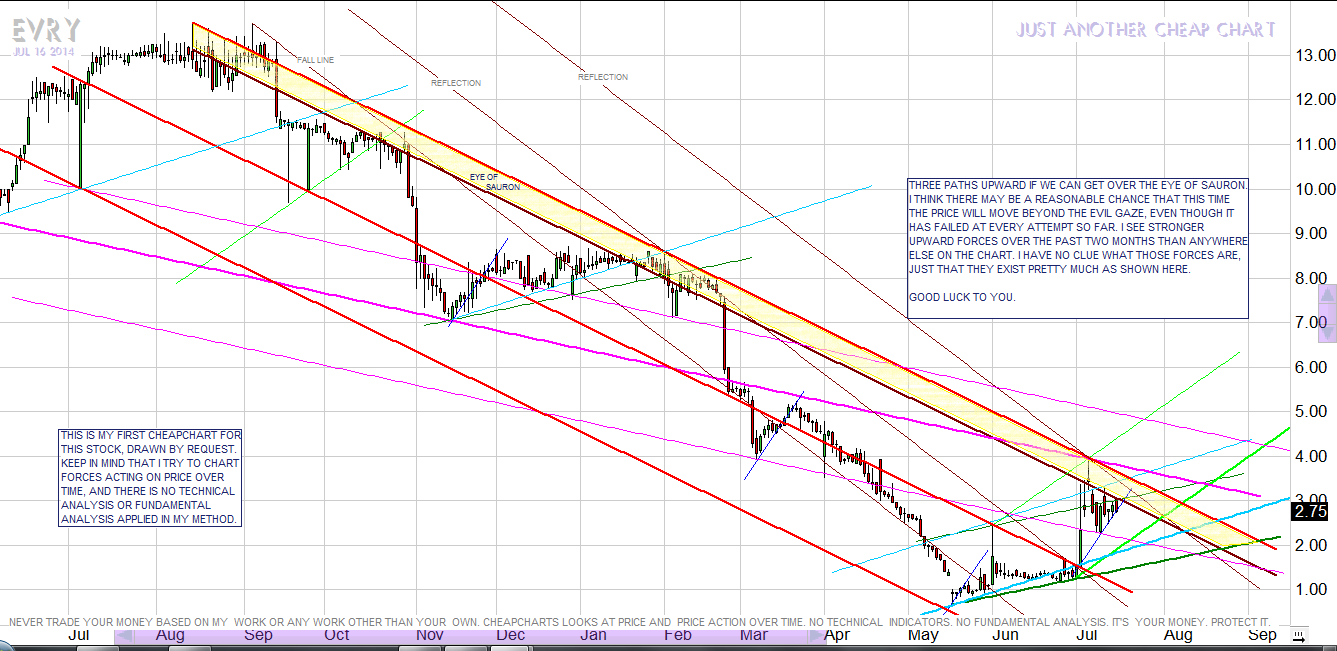Select the FALL LINE annotation label
1337x651 pixels.
(x=315, y=60)
